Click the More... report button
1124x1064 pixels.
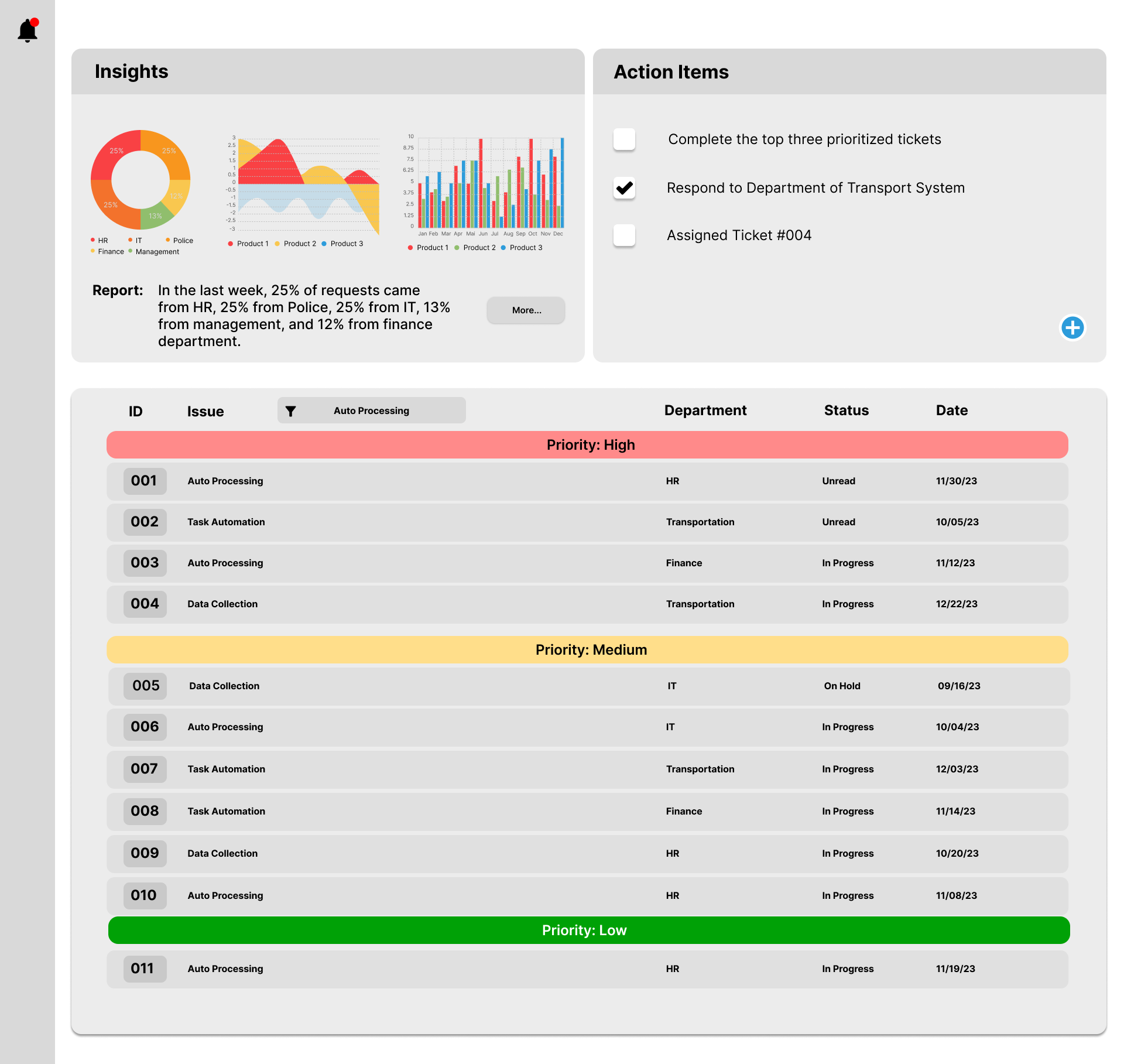click(x=526, y=310)
